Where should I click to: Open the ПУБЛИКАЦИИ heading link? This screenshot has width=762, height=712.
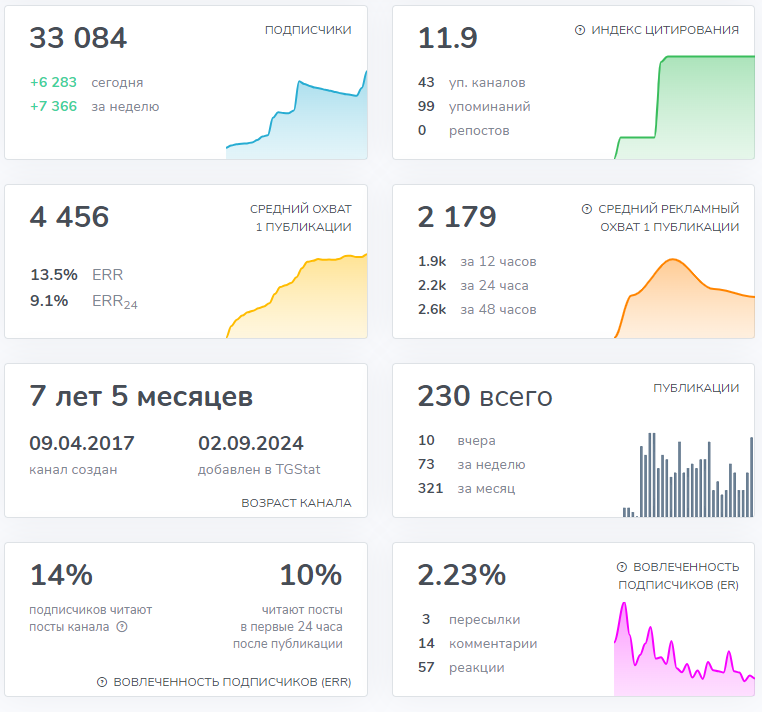(696, 388)
